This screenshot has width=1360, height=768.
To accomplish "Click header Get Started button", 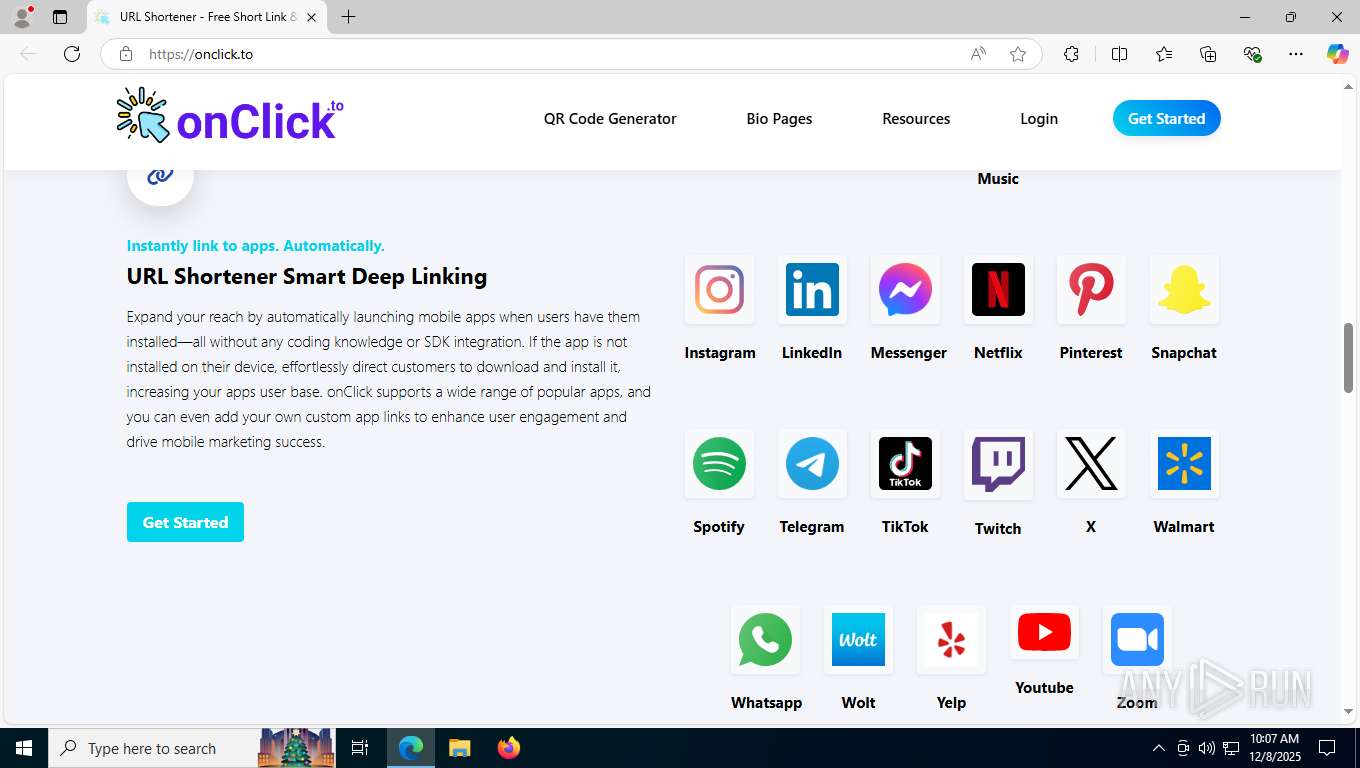I will pyautogui.click(x=1166, y=118).
